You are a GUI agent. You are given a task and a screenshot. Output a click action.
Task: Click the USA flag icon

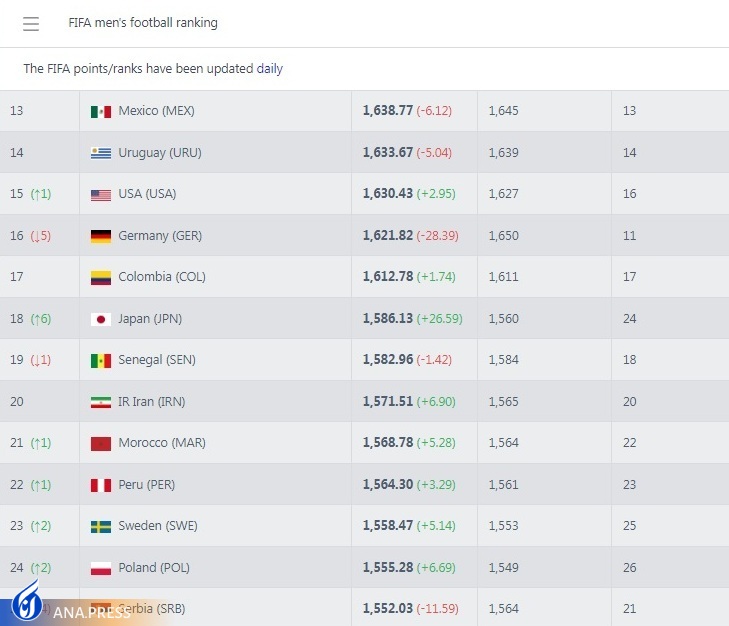point(100,194)
